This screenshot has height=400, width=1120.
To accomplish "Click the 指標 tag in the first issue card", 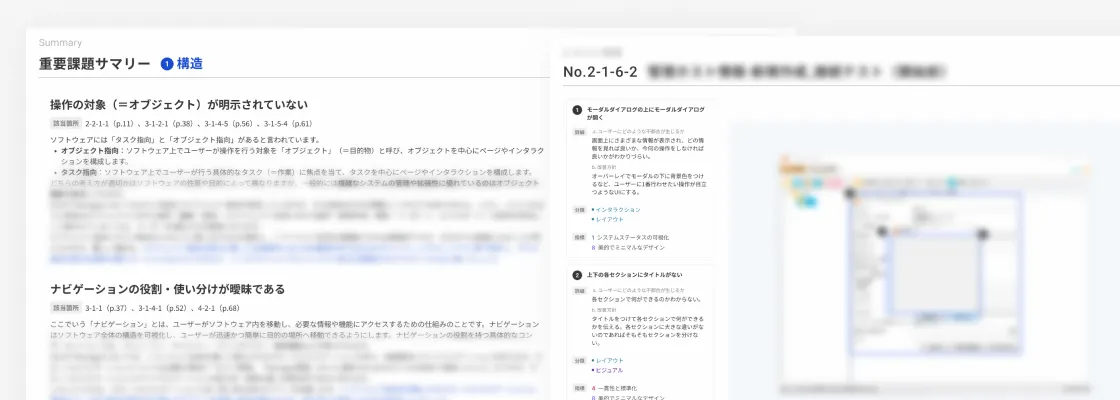I will (579, 237).
